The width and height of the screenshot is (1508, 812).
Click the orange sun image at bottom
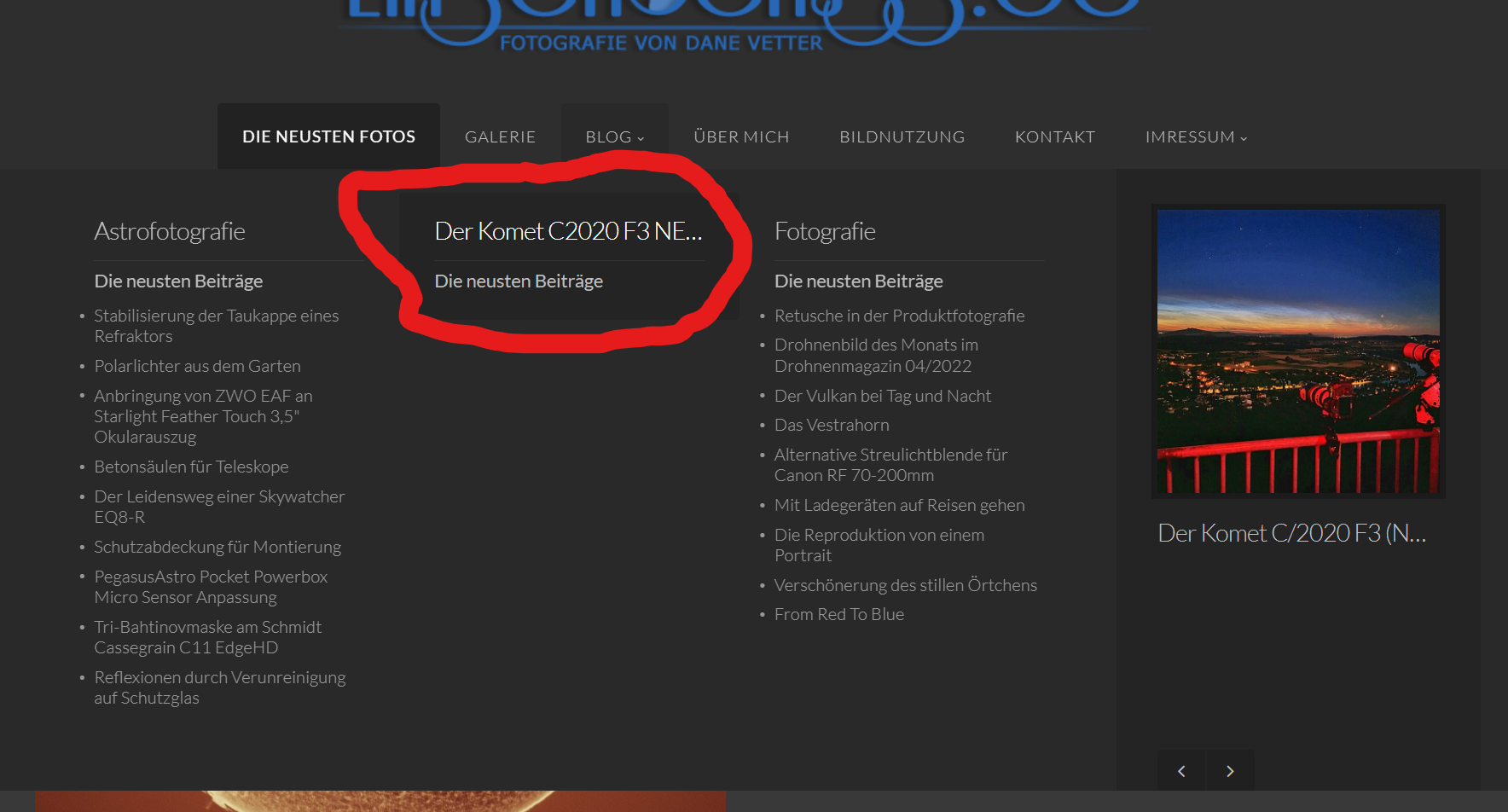(x=380, y=801)
